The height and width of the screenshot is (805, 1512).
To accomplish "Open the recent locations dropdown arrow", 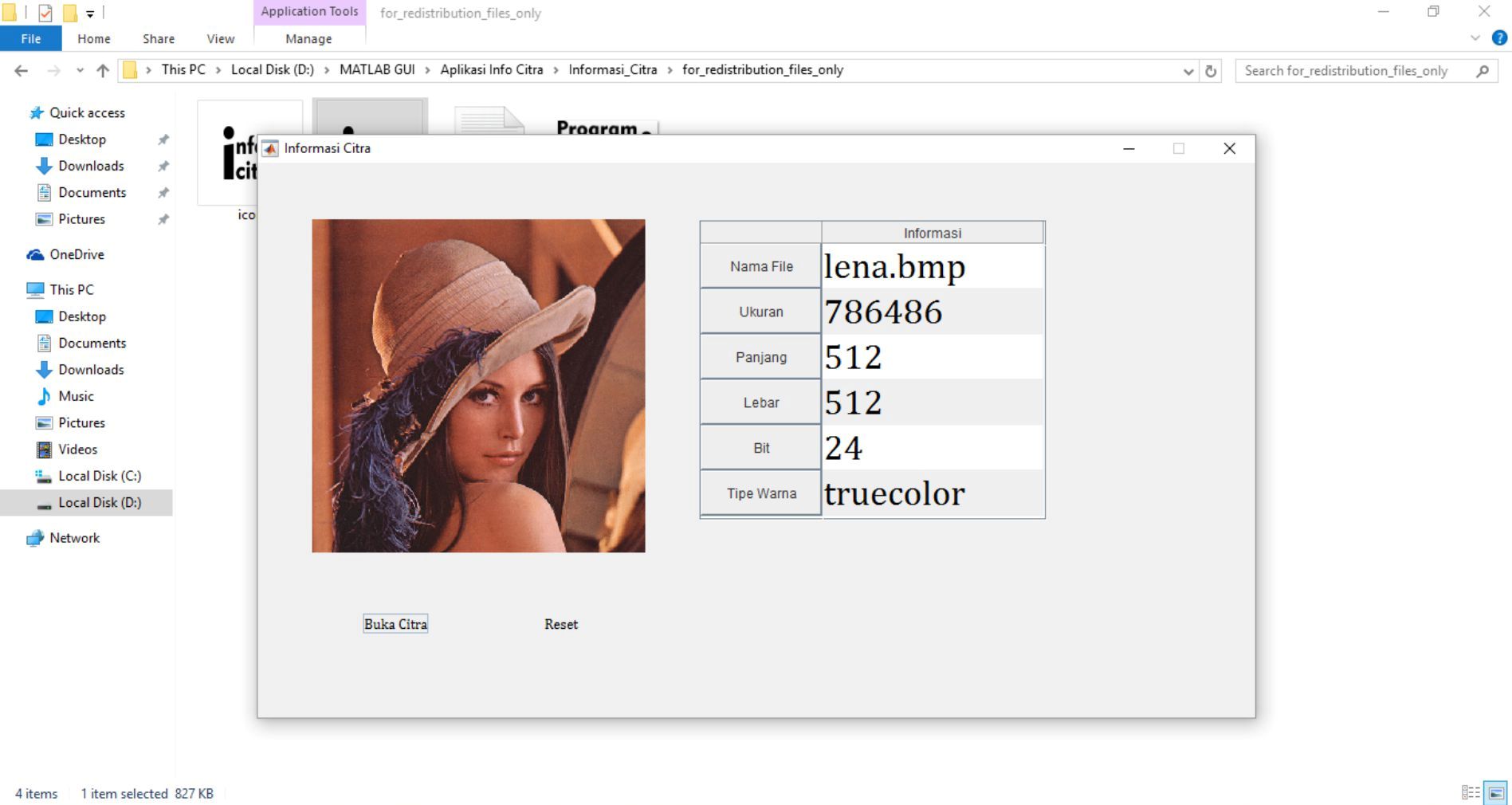I will tap(80, 71).
